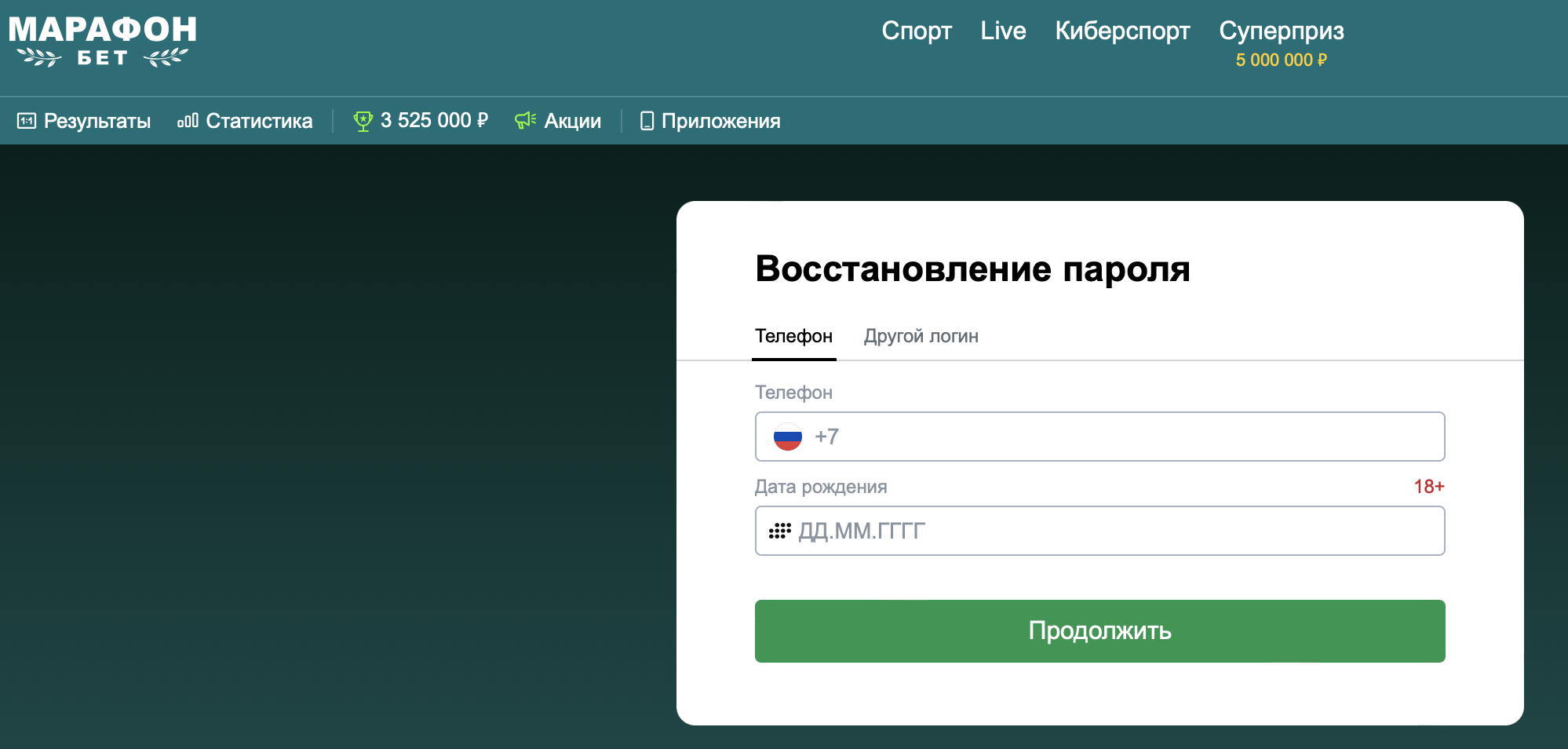Open the Спорт section

pos(916,31)
